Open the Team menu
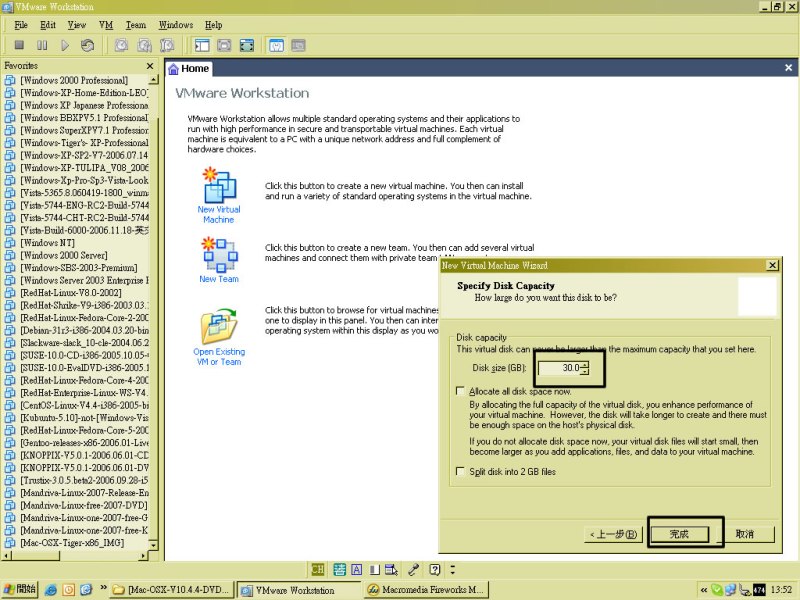Image resolution: width=800 pixels, height=600 pixels. [x=136, y=25]
